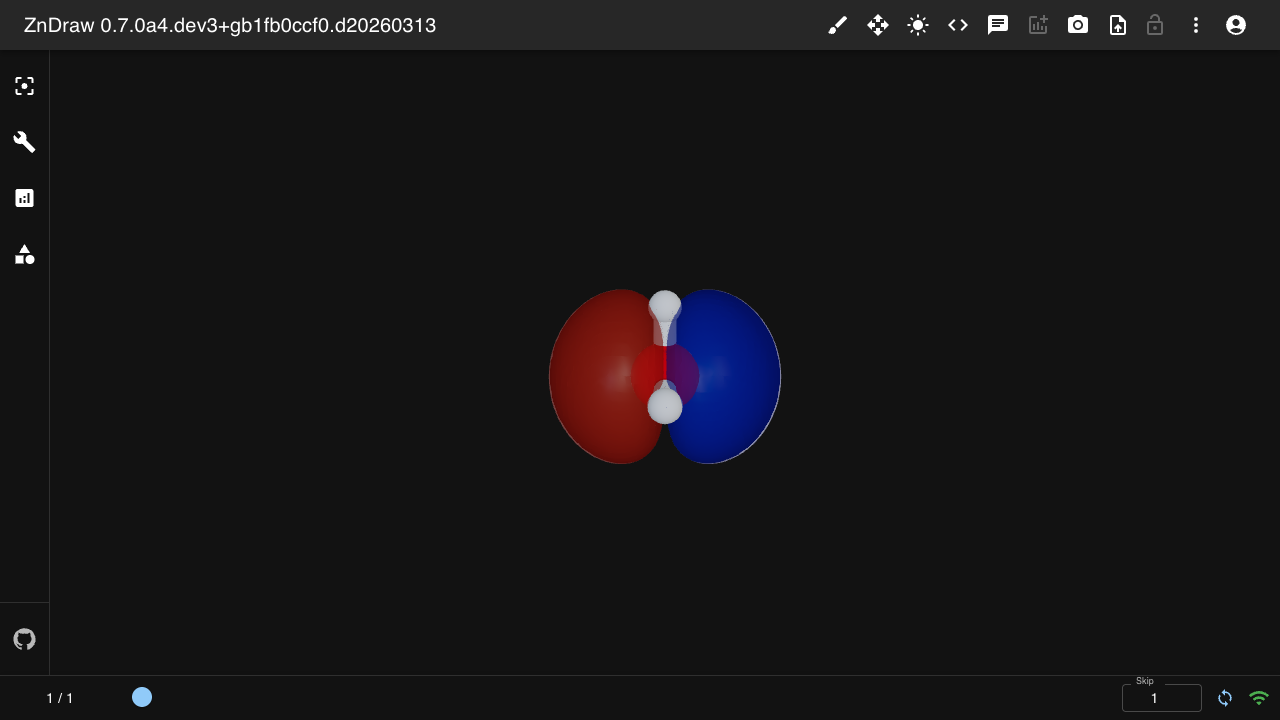Open the three-dot overflow menu
This screenshot has height=720, width=1280.
[x=1196, y=25]
